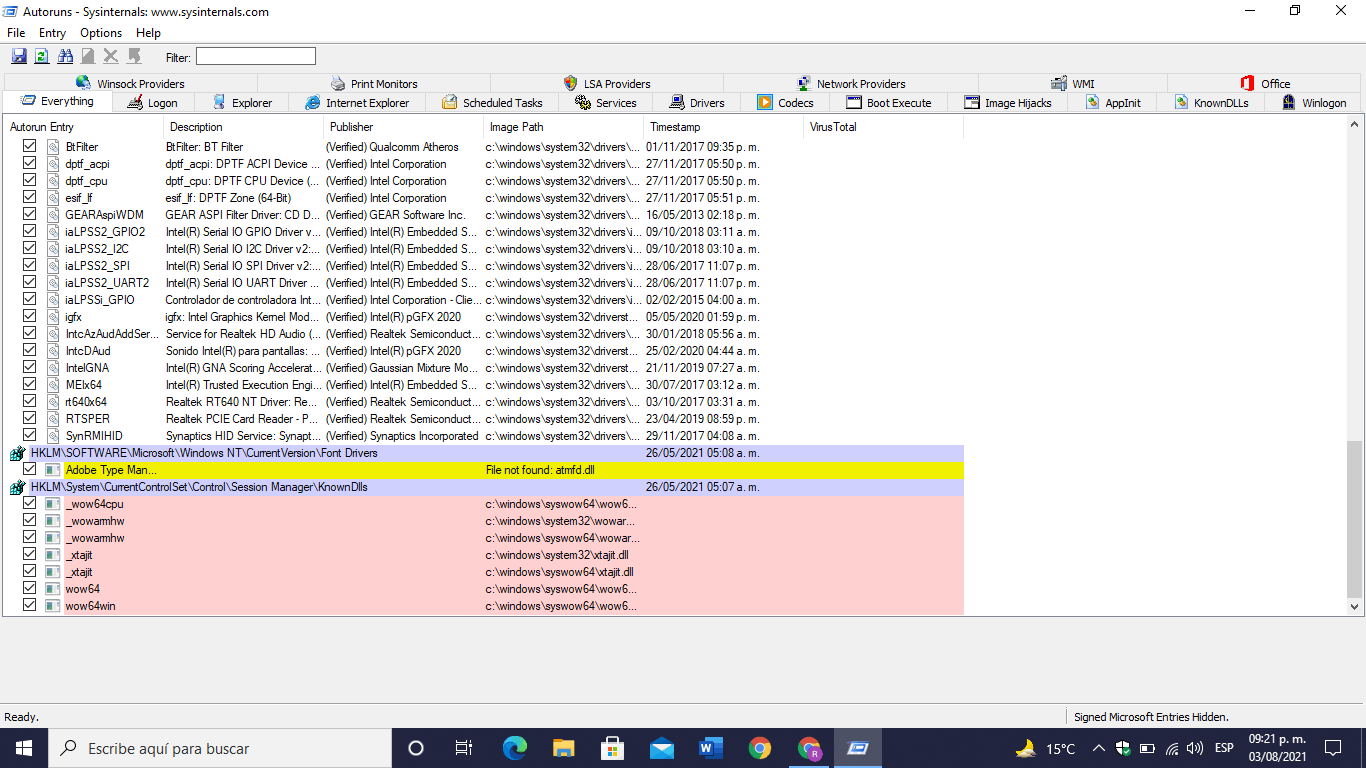
Task: Click the file icon of the SynRMIHID entry
Action: pyautogui.click(x=53, y=436)
